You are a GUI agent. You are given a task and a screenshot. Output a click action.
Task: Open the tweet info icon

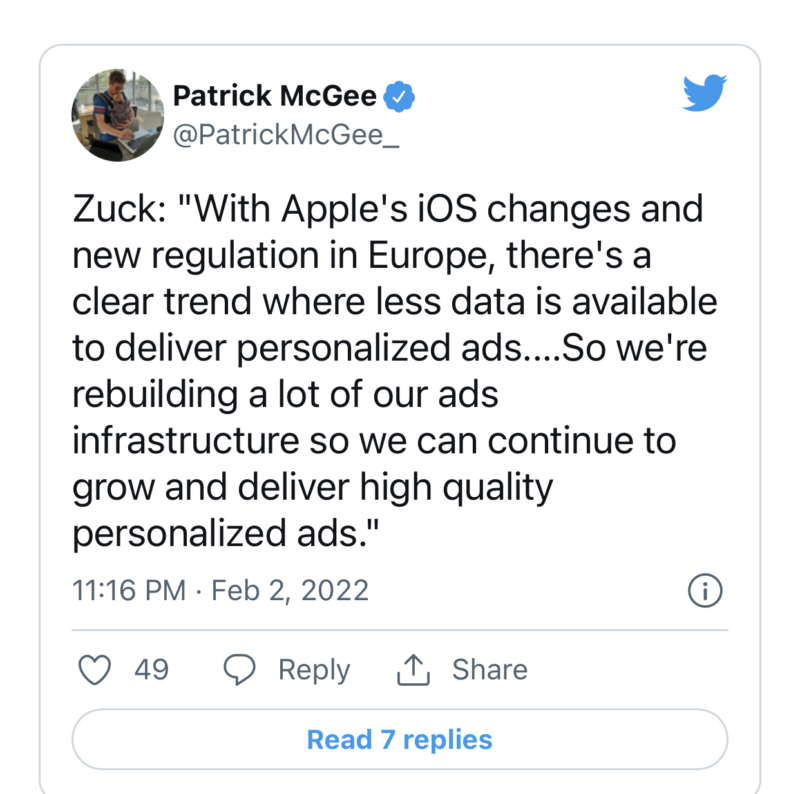point(705,591)
